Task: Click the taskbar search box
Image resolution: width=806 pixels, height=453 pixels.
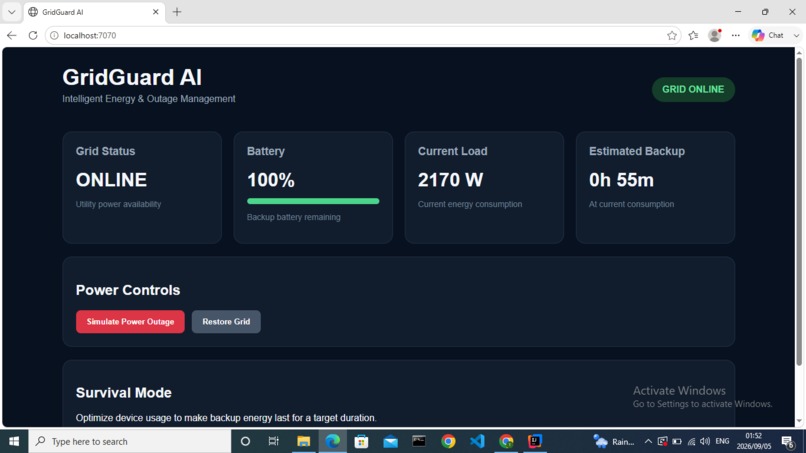Action: coord(130,441)
